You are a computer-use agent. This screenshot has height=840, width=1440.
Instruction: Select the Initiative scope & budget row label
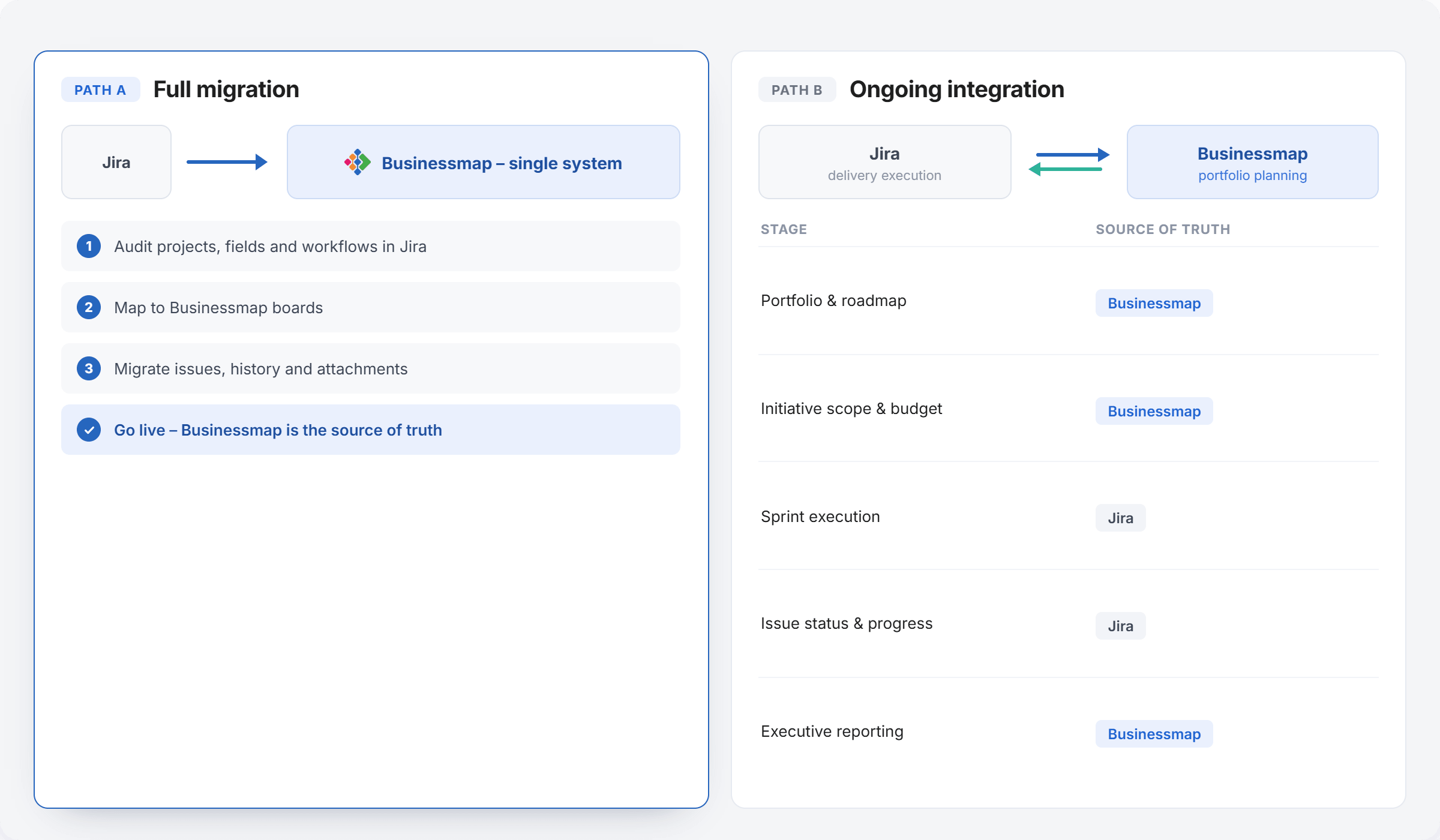point(851,409)
